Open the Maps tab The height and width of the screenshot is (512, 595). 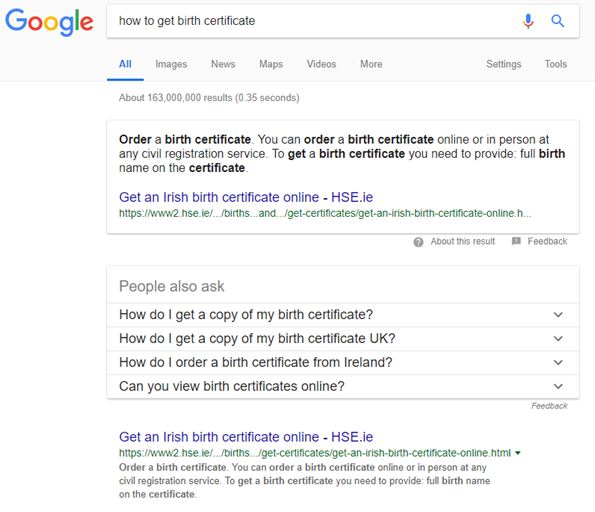click(271, 64)
